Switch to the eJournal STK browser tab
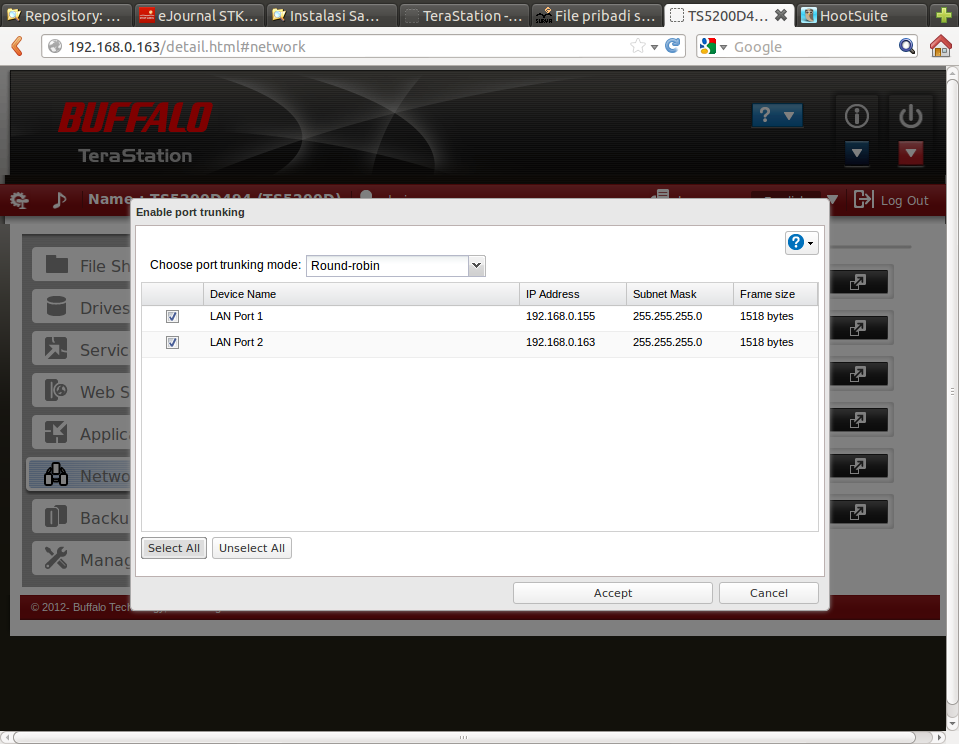 (199, 15)
